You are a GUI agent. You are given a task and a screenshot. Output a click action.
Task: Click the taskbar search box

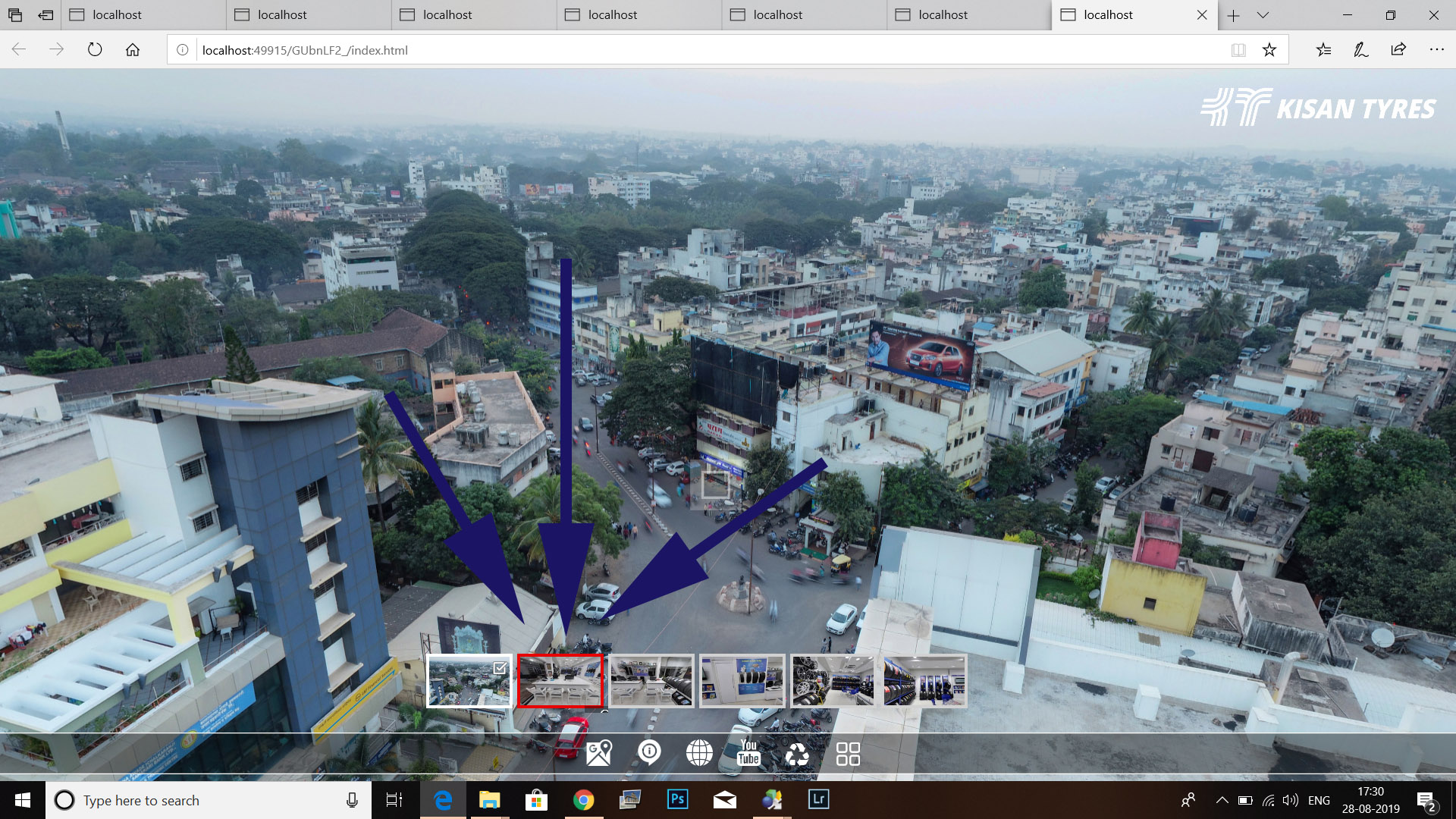209,800
